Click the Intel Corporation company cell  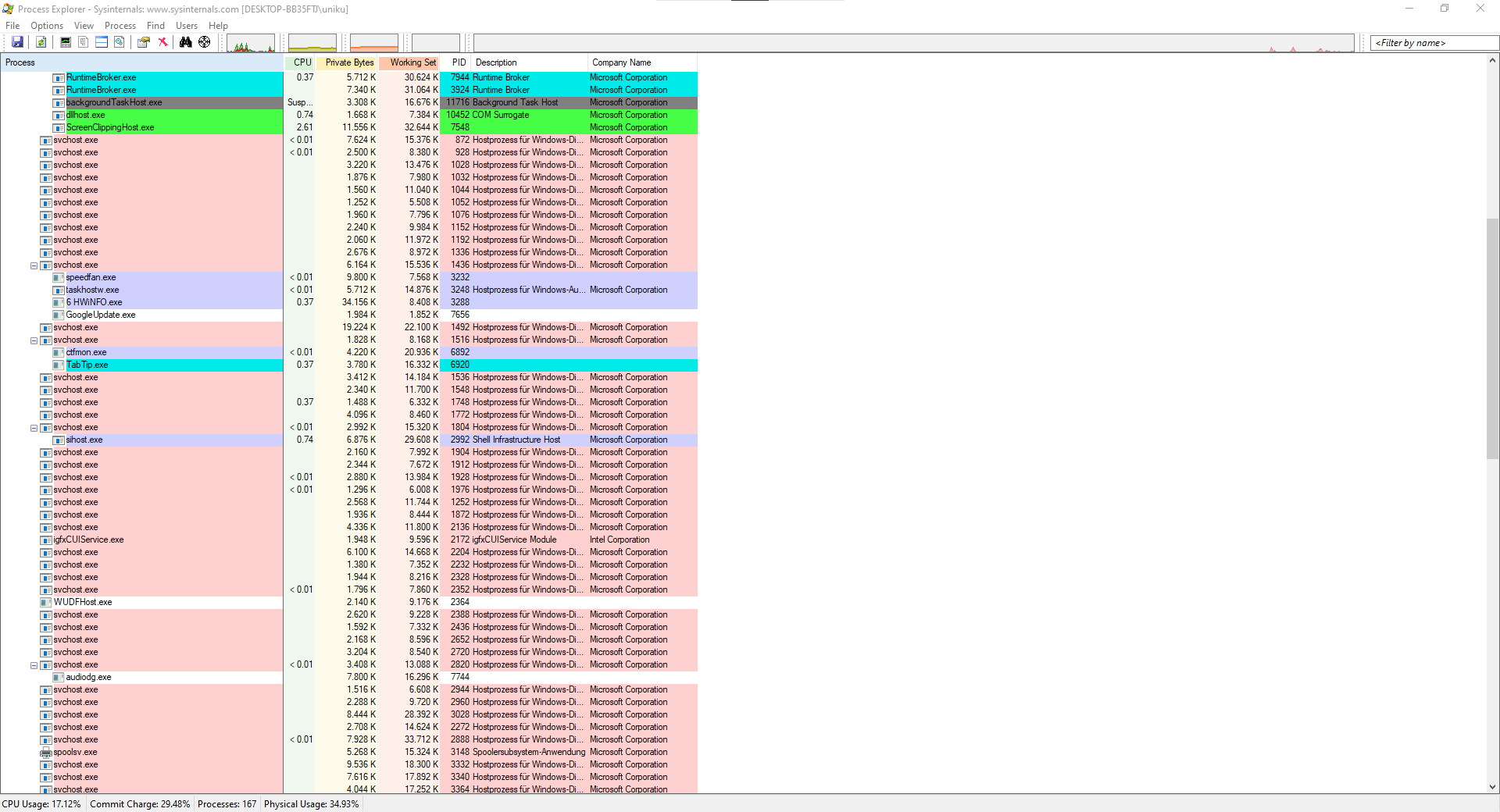tap(620, 540)
